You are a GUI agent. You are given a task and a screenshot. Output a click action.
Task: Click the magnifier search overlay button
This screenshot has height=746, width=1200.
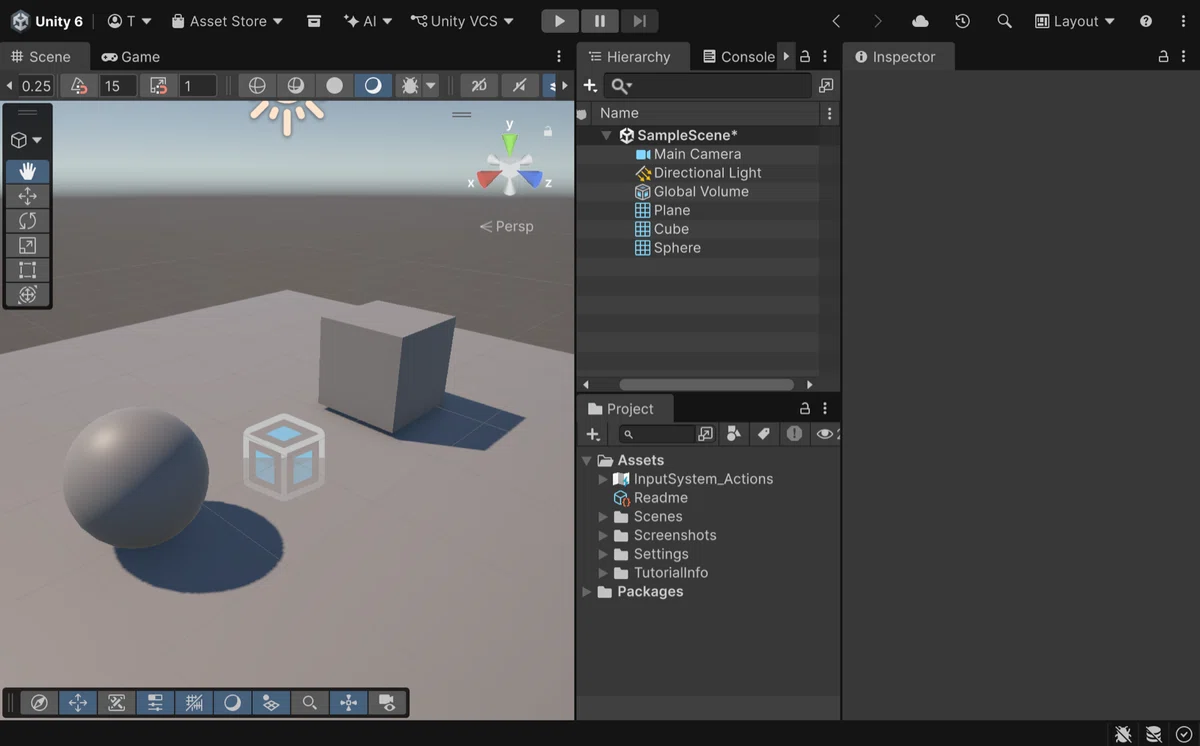(x=310, y=703)
